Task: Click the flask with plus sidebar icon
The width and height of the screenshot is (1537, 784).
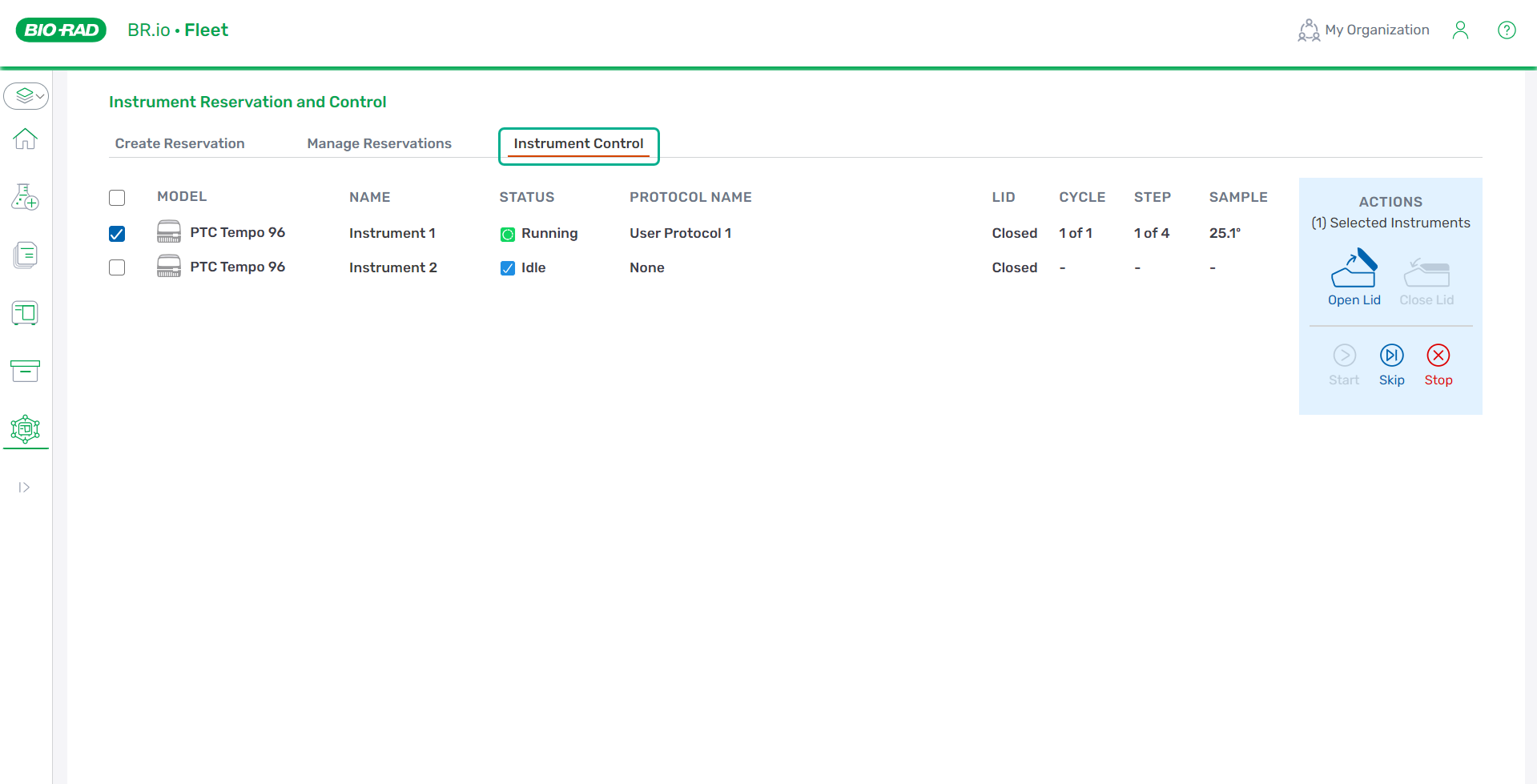Action: point(26,197)
